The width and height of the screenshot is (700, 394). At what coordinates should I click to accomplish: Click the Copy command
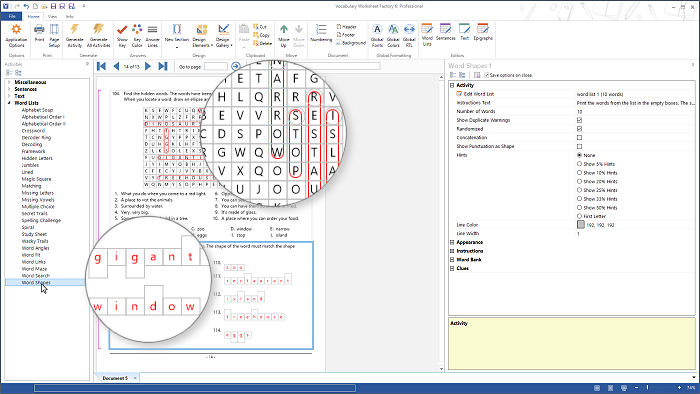pos(262,35)
